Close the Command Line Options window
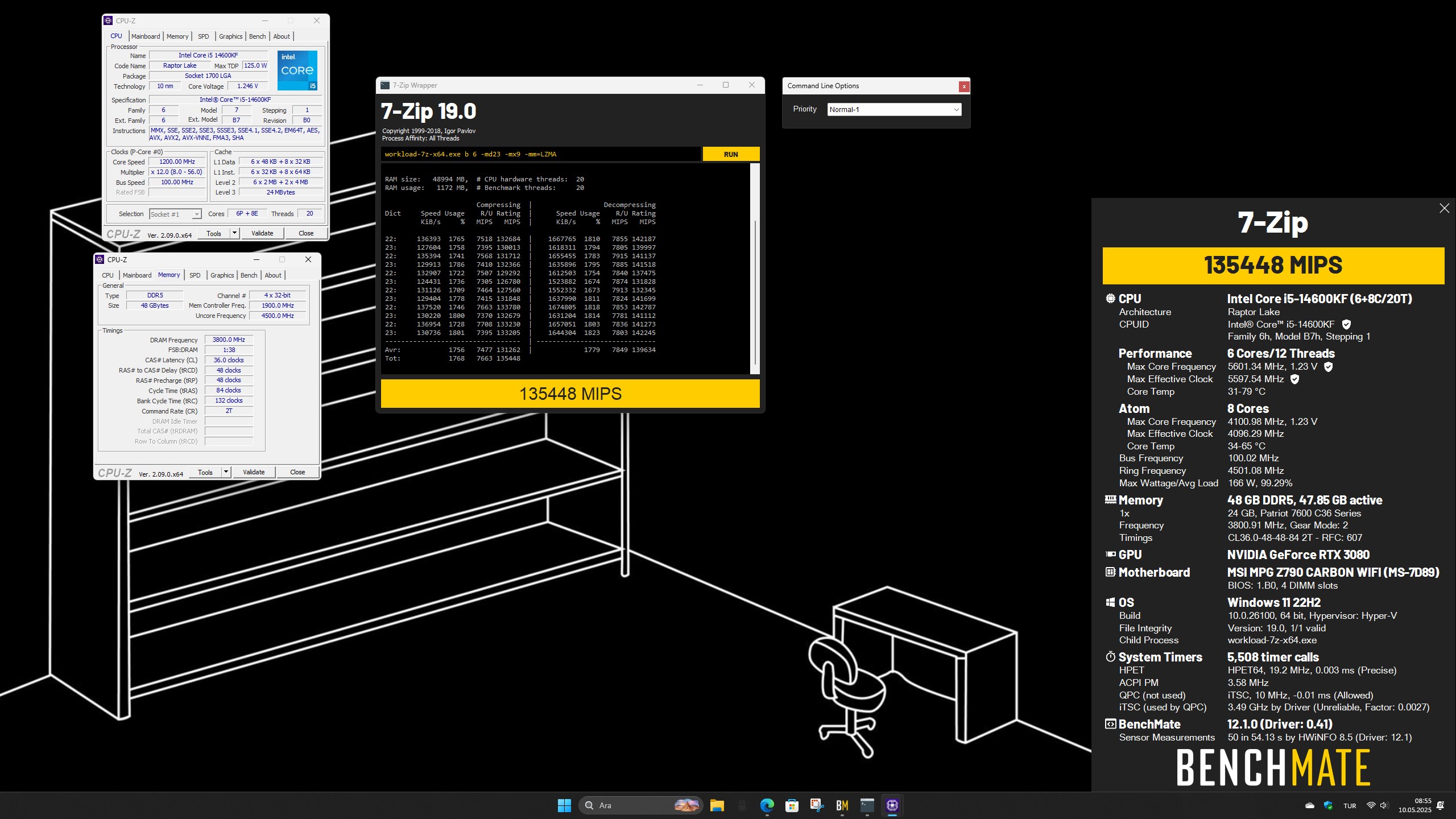 click(964, 86)
